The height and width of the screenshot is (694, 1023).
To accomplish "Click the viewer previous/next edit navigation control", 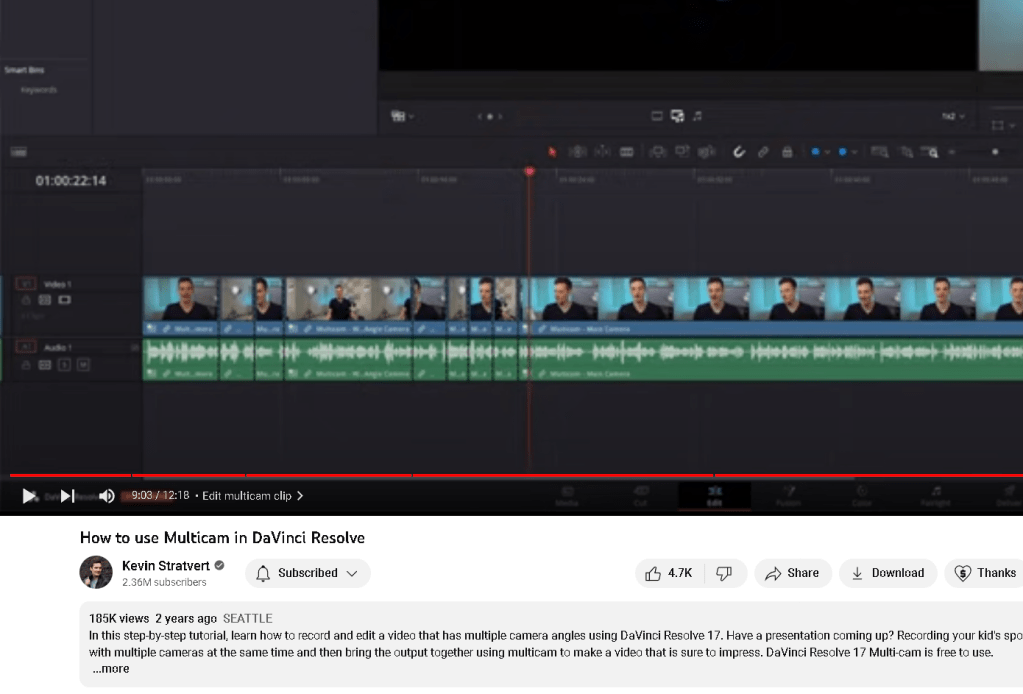I will click(x=489, y=117).
